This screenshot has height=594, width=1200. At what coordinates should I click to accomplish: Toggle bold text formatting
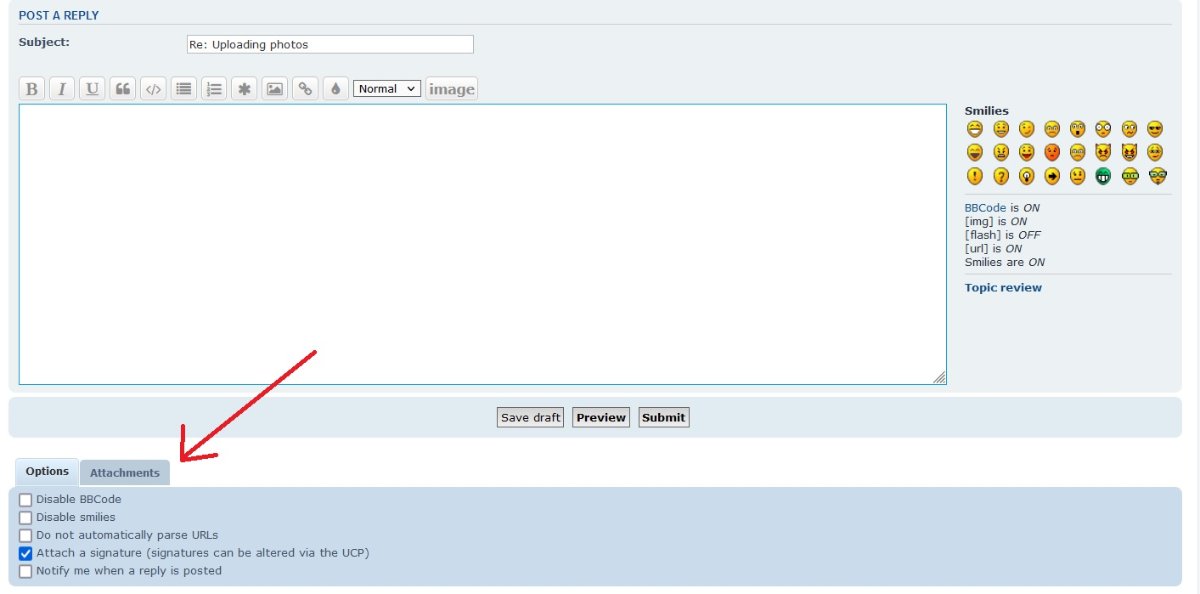[32, 89]
